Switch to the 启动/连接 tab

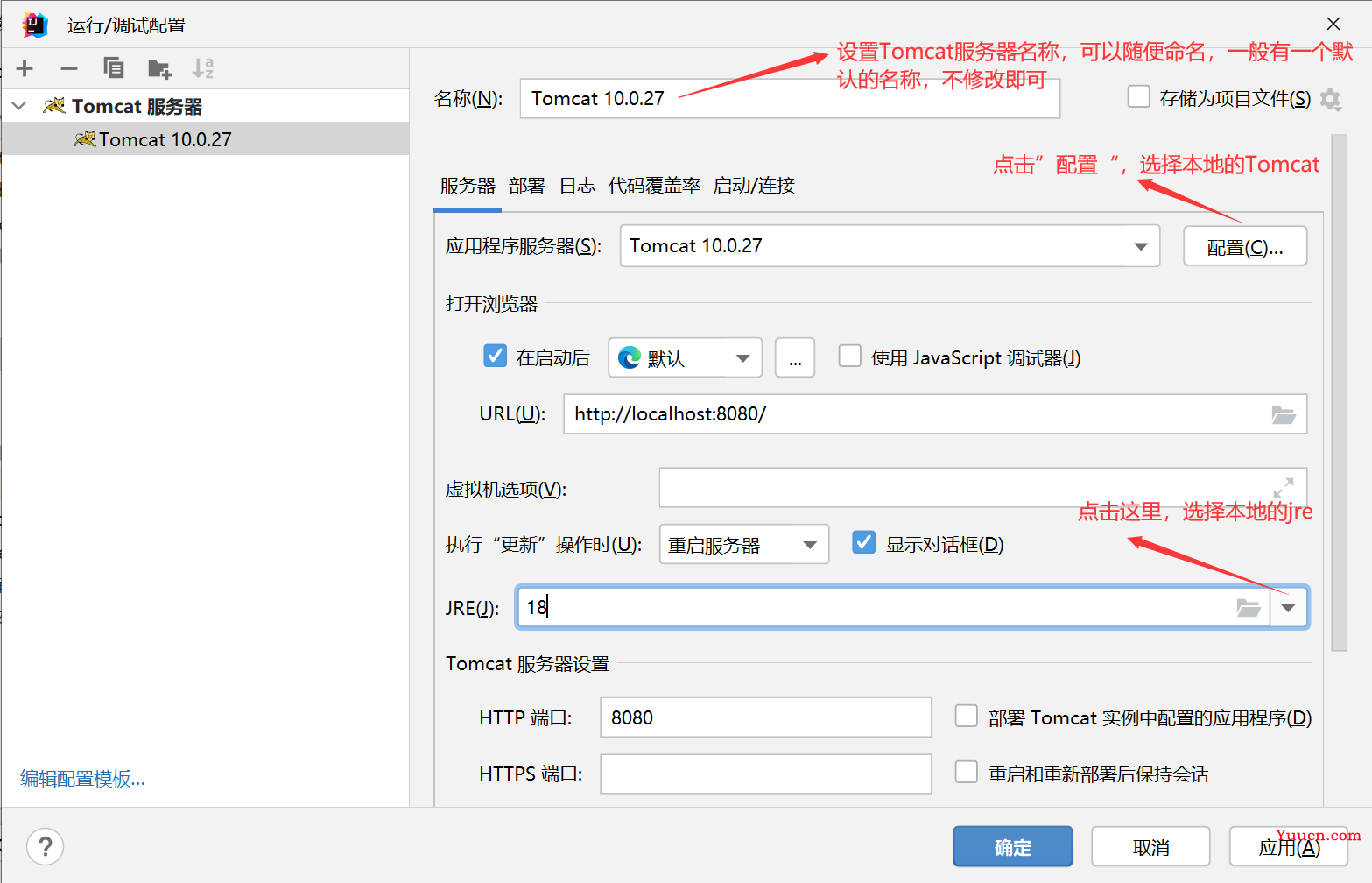pos(754,186)
